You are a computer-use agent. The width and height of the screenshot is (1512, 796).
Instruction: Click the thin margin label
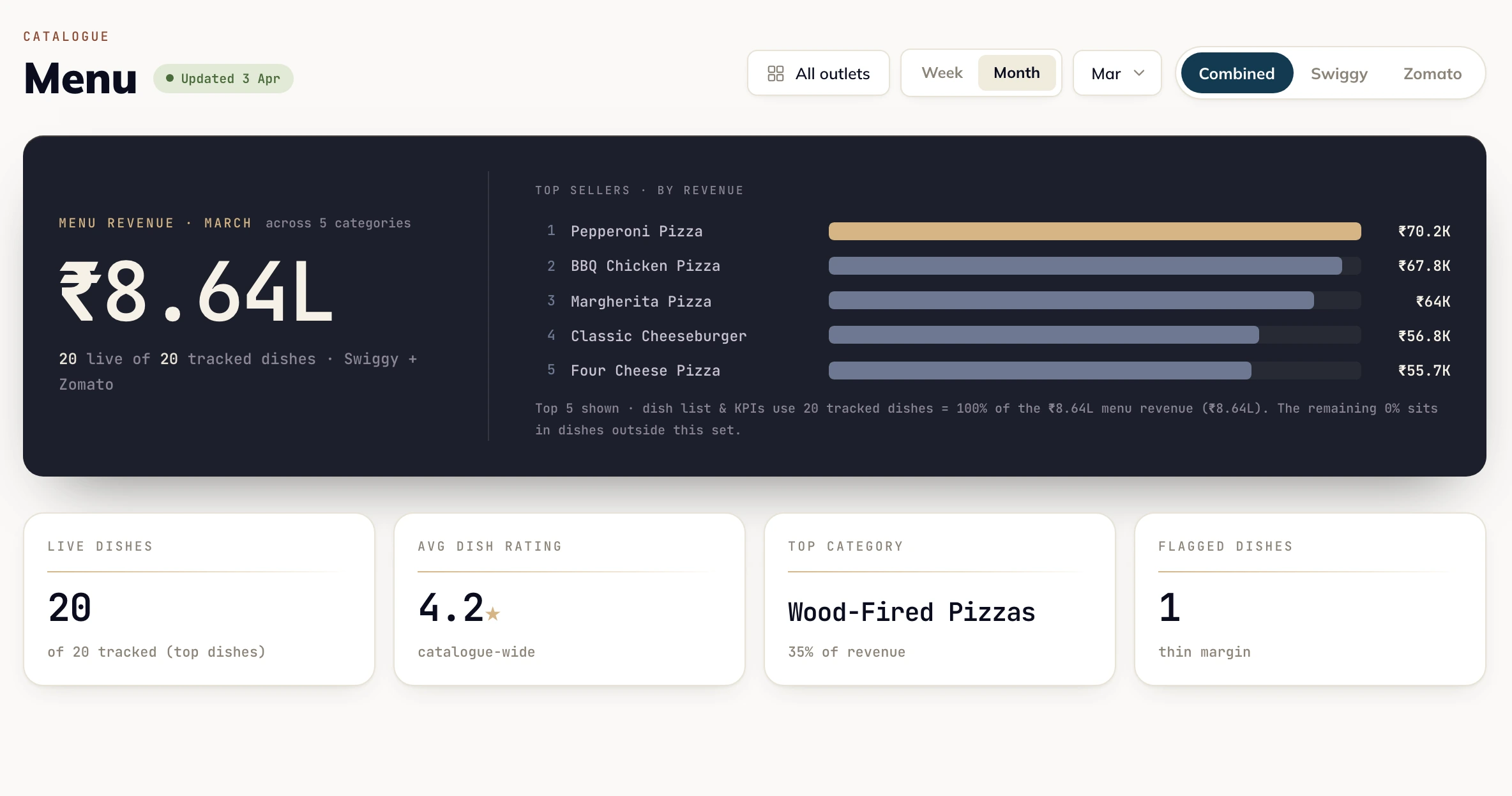coord(1204,652)
